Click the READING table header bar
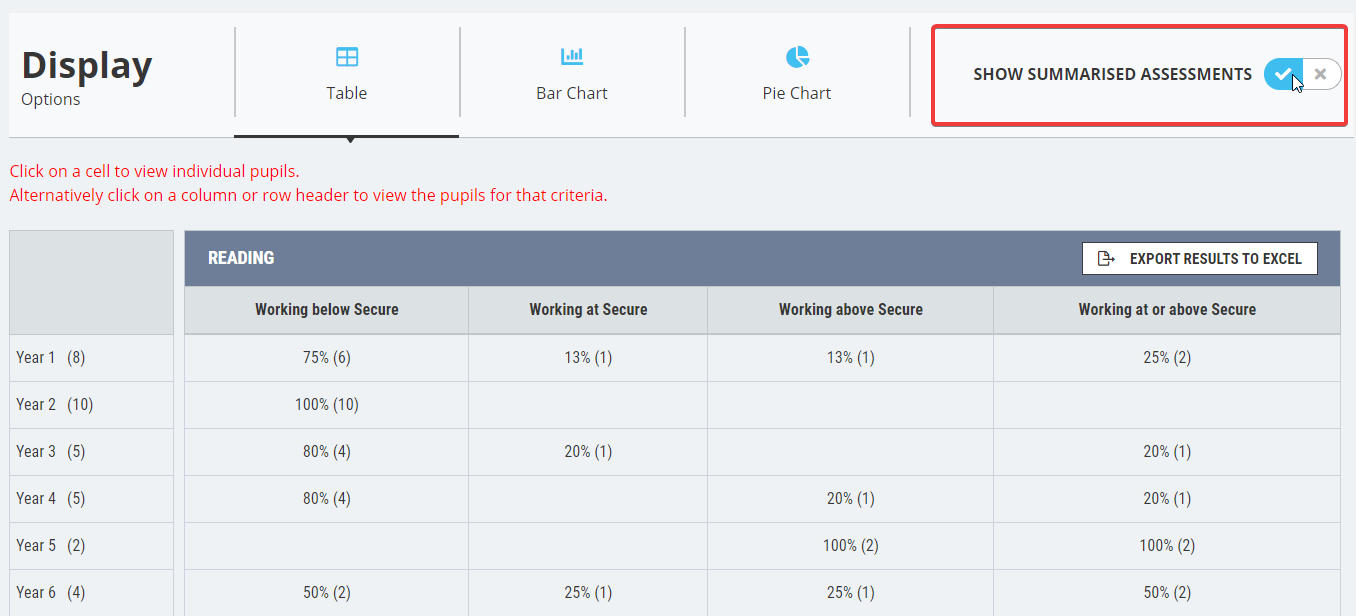This screenshot has width=1356, height=616. coord(241,257)
